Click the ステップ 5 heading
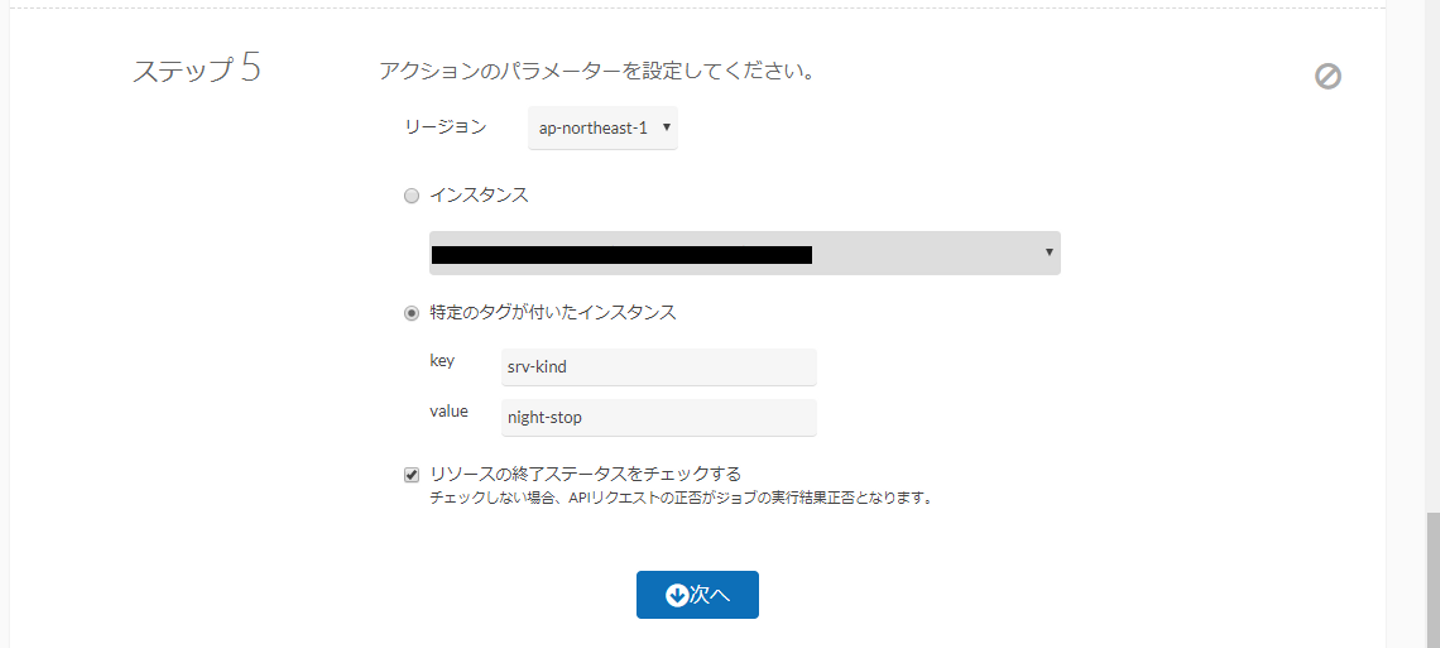 [x=197, y=70]
